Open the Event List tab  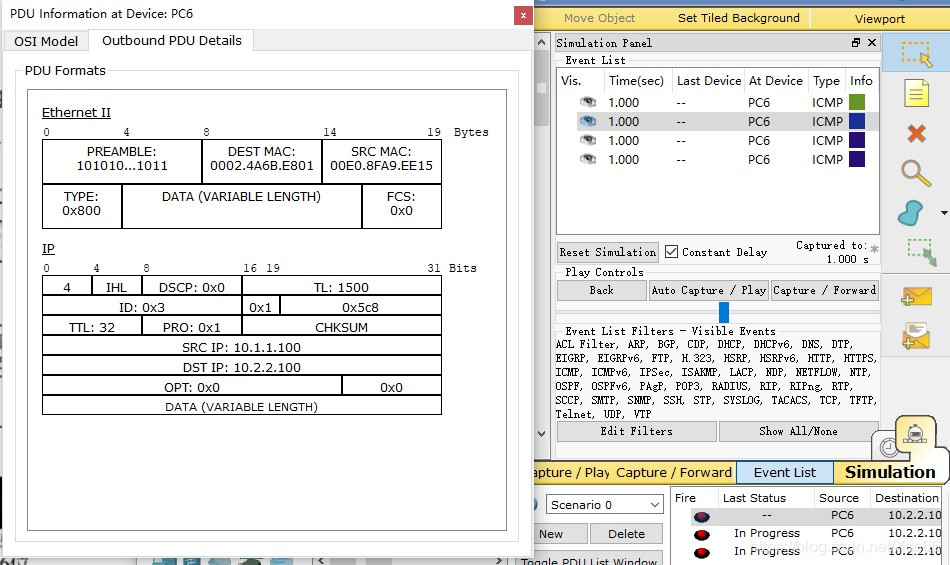(785, 472)
